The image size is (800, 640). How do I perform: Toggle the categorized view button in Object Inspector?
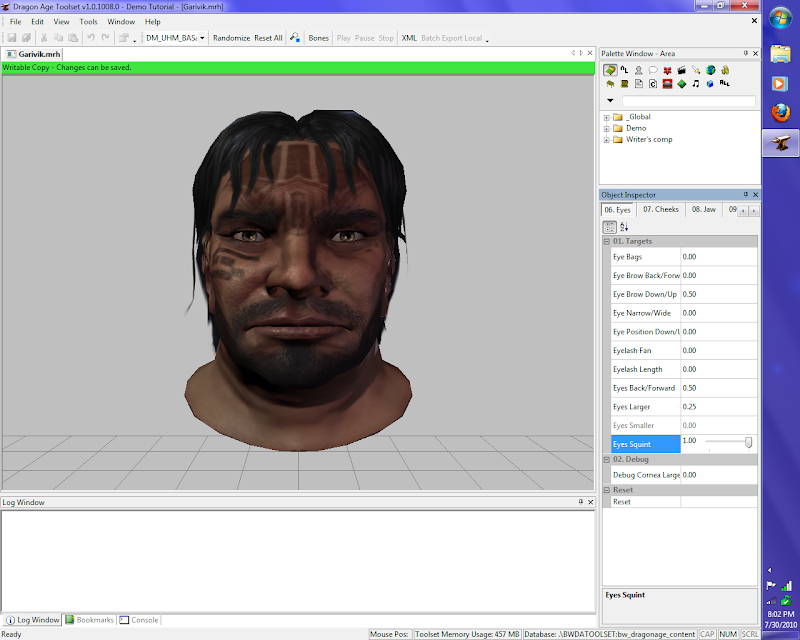(x=609, y=228)
